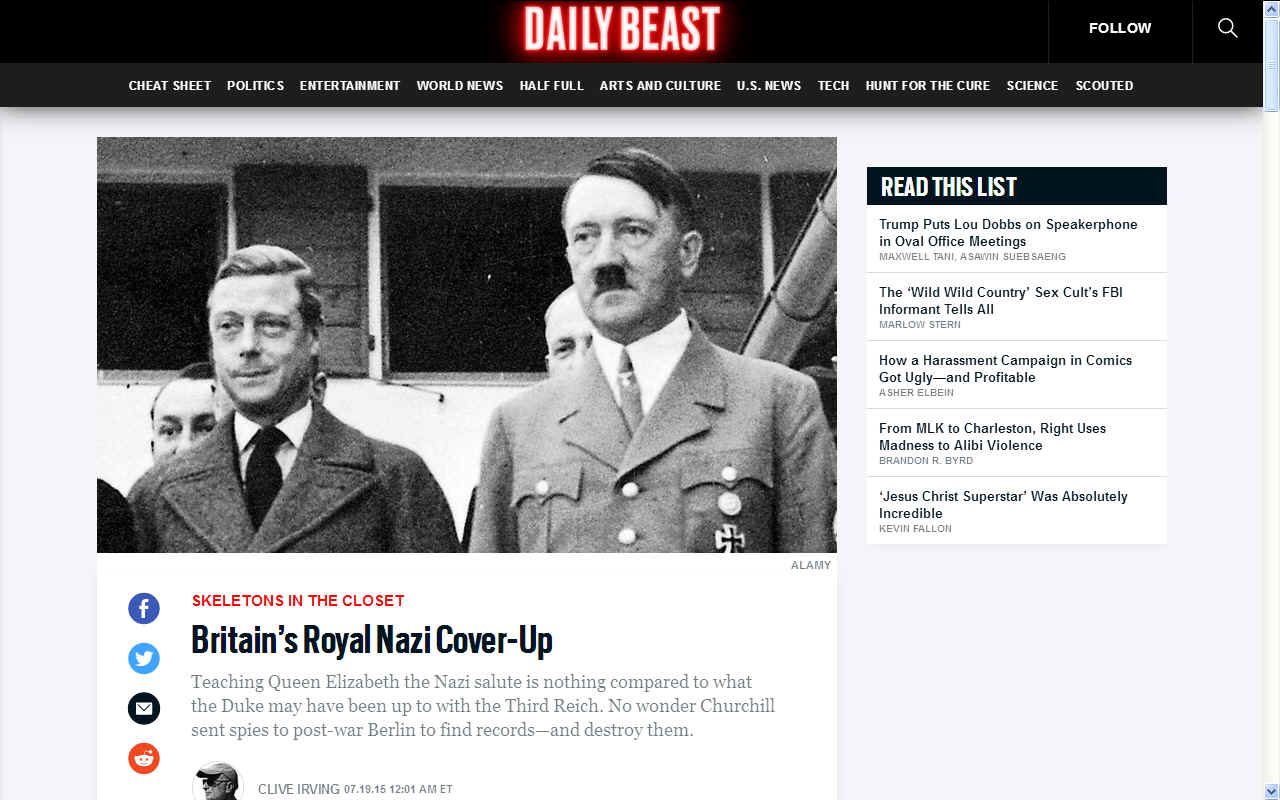This screenshot has width=1280, height=800.
Task: Click byline 'Marlow Stern'
Action: point(920,325)
